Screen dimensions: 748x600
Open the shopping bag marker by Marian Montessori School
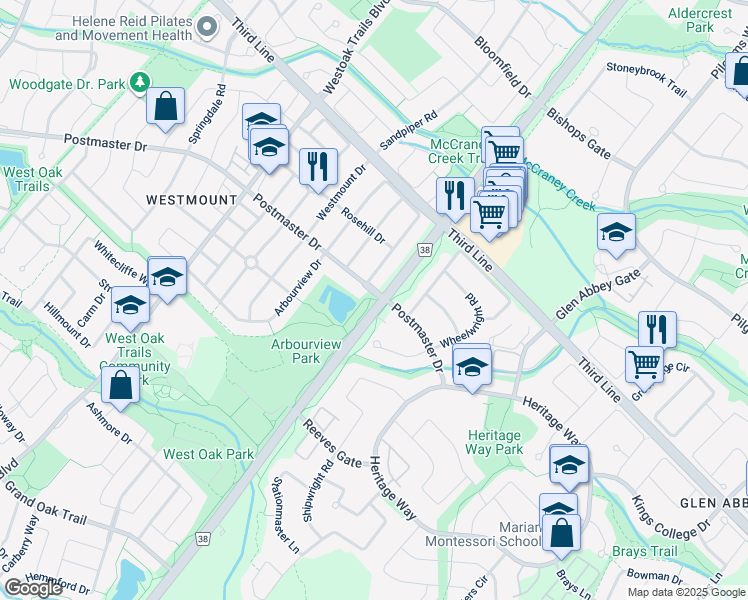click(561, 534)
